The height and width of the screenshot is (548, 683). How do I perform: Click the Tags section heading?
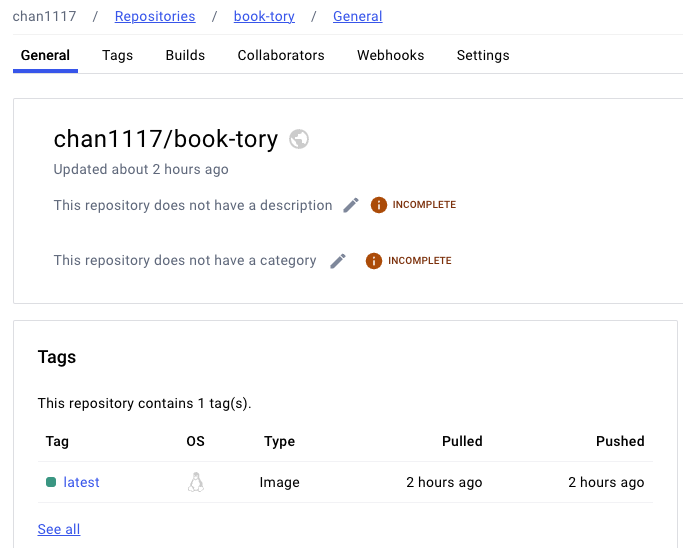click(x=57, y=357)
